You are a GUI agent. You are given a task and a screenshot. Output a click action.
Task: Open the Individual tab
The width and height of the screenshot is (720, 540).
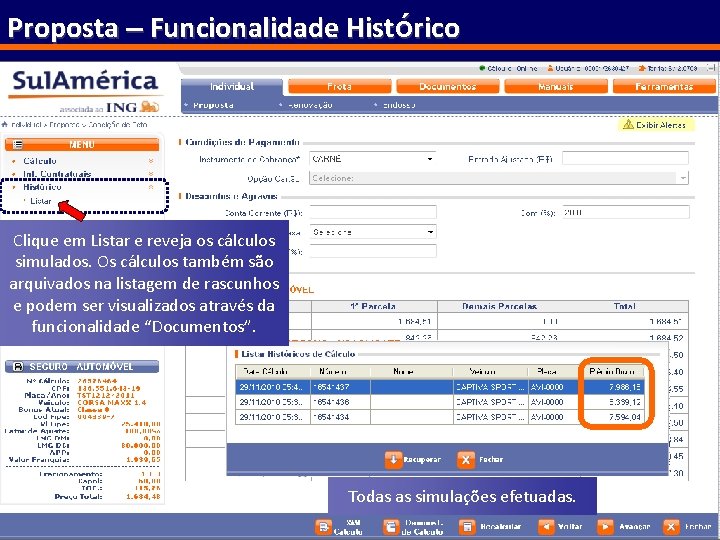(x=232, y=86)
